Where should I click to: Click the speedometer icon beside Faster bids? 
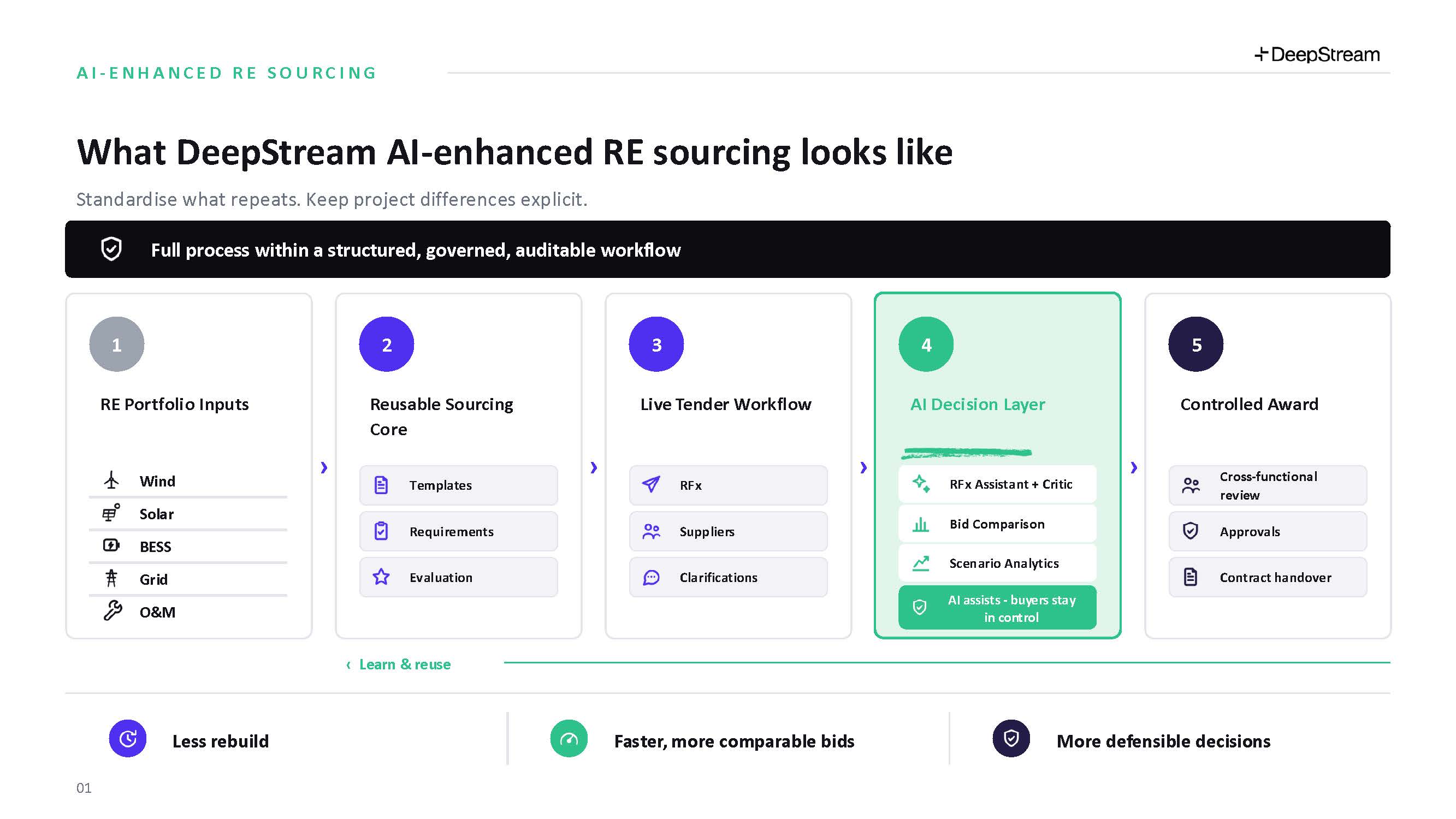tap(569, 738)
